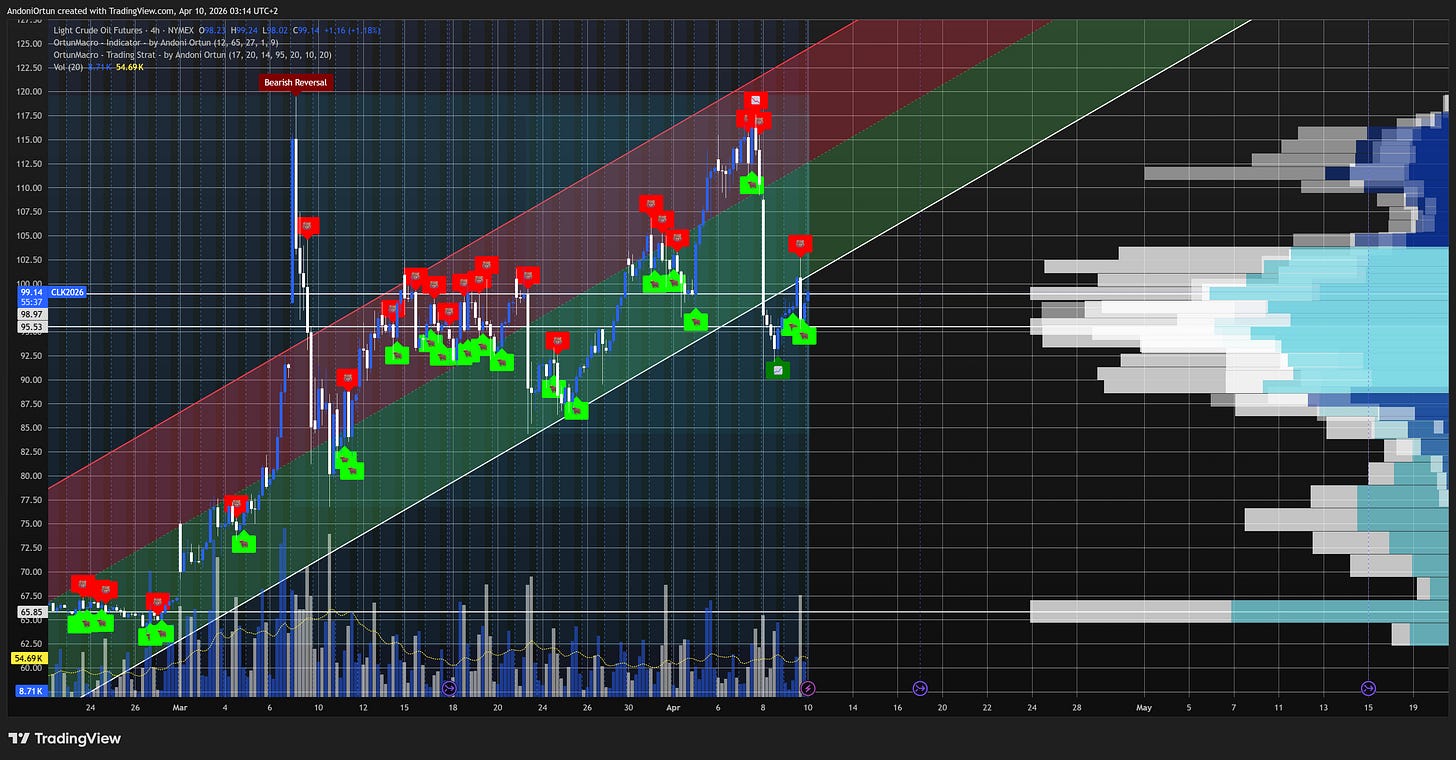Click the circular event marker near May 15 axis

(1366, 688)
